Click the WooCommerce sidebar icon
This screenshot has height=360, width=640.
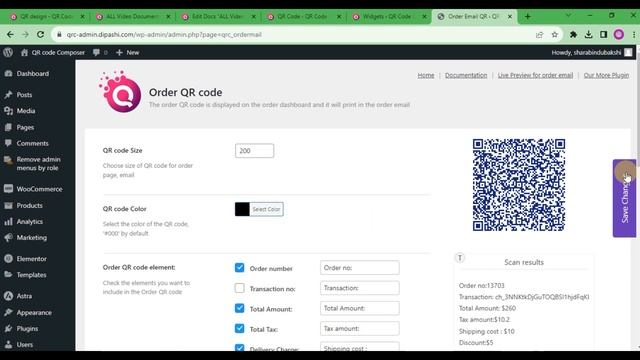click(8, 189)
